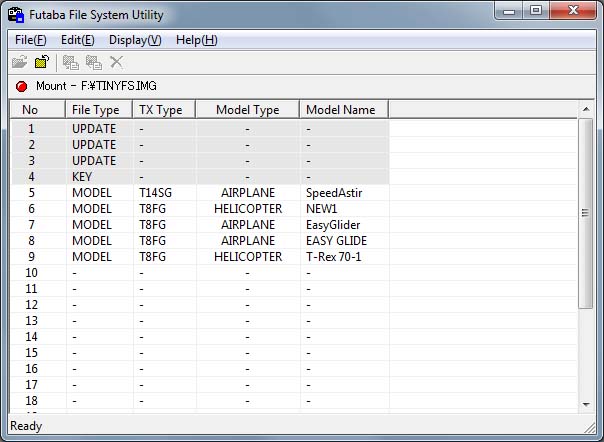Click the TX Type column header
Image resolution: width=604 pixels, height=442 pixels.
pyautogui.click(x=163, y=110)
